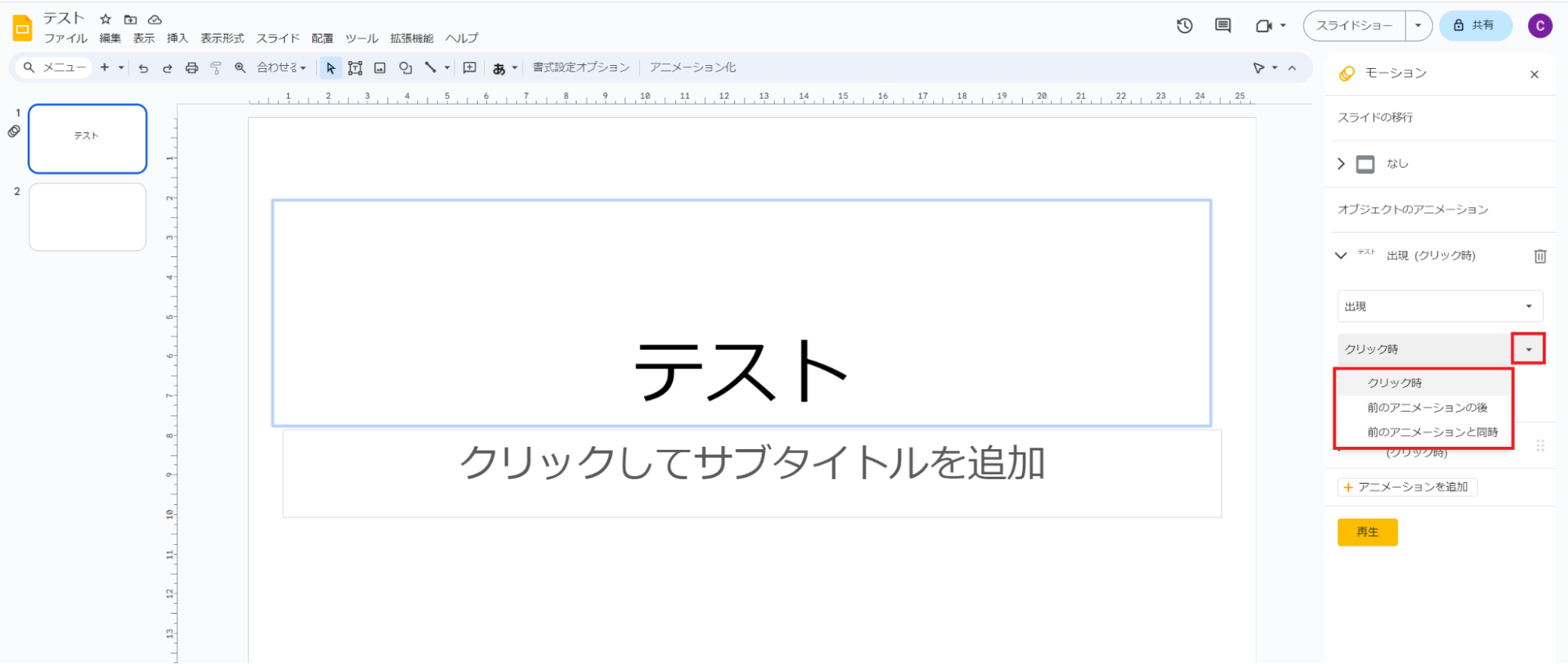Image resolution: width=1568 pixels, height=664 pixels.
Task: Close the モーション panel
Action: [1534, 74]
